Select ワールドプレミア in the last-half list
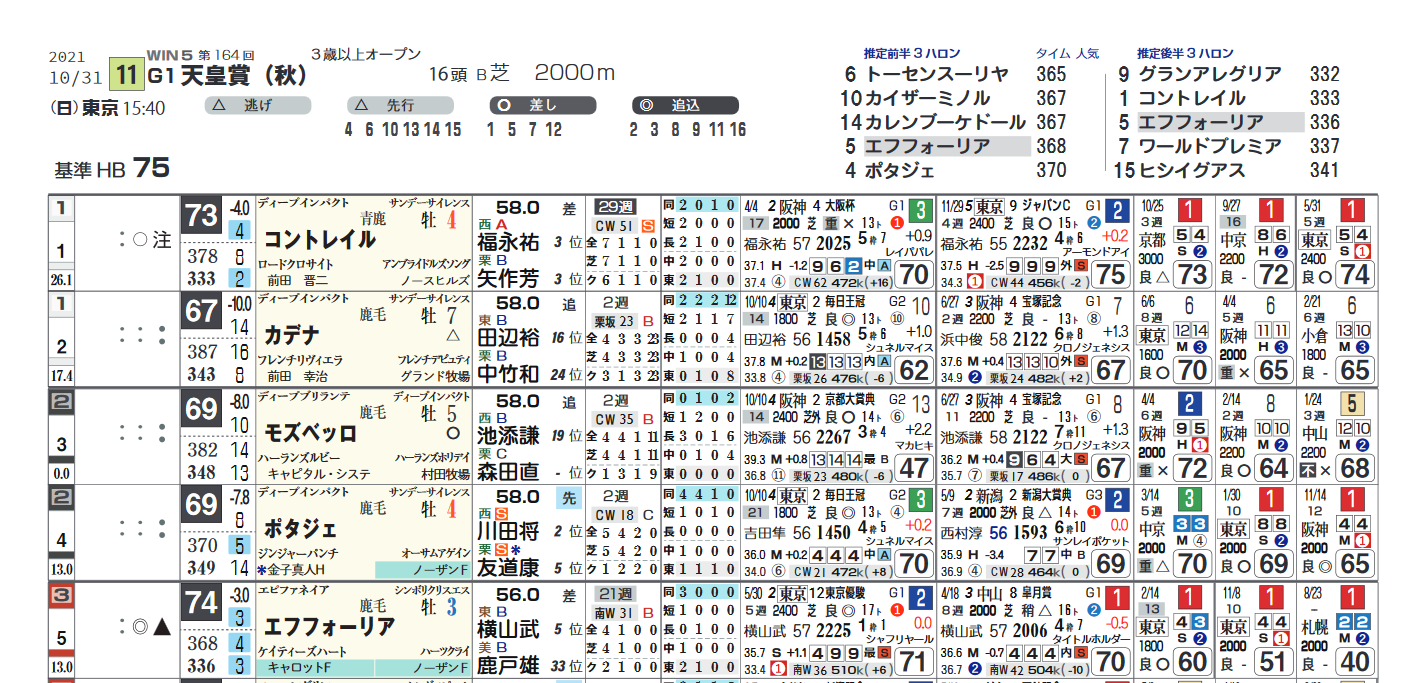The image size is (1407, 683). [x=1210, y=146]
